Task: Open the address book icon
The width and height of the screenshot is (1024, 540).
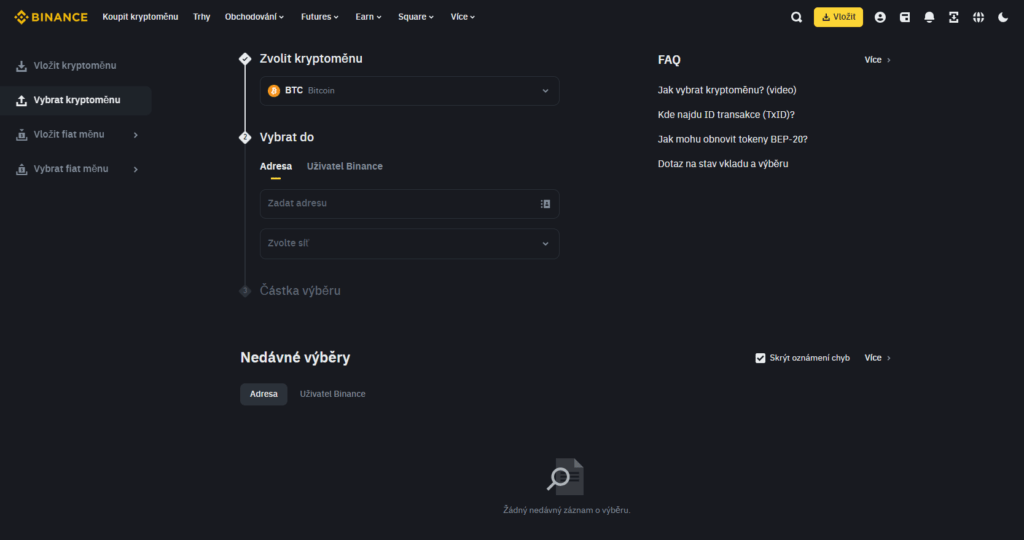Action: click(545, 204)
